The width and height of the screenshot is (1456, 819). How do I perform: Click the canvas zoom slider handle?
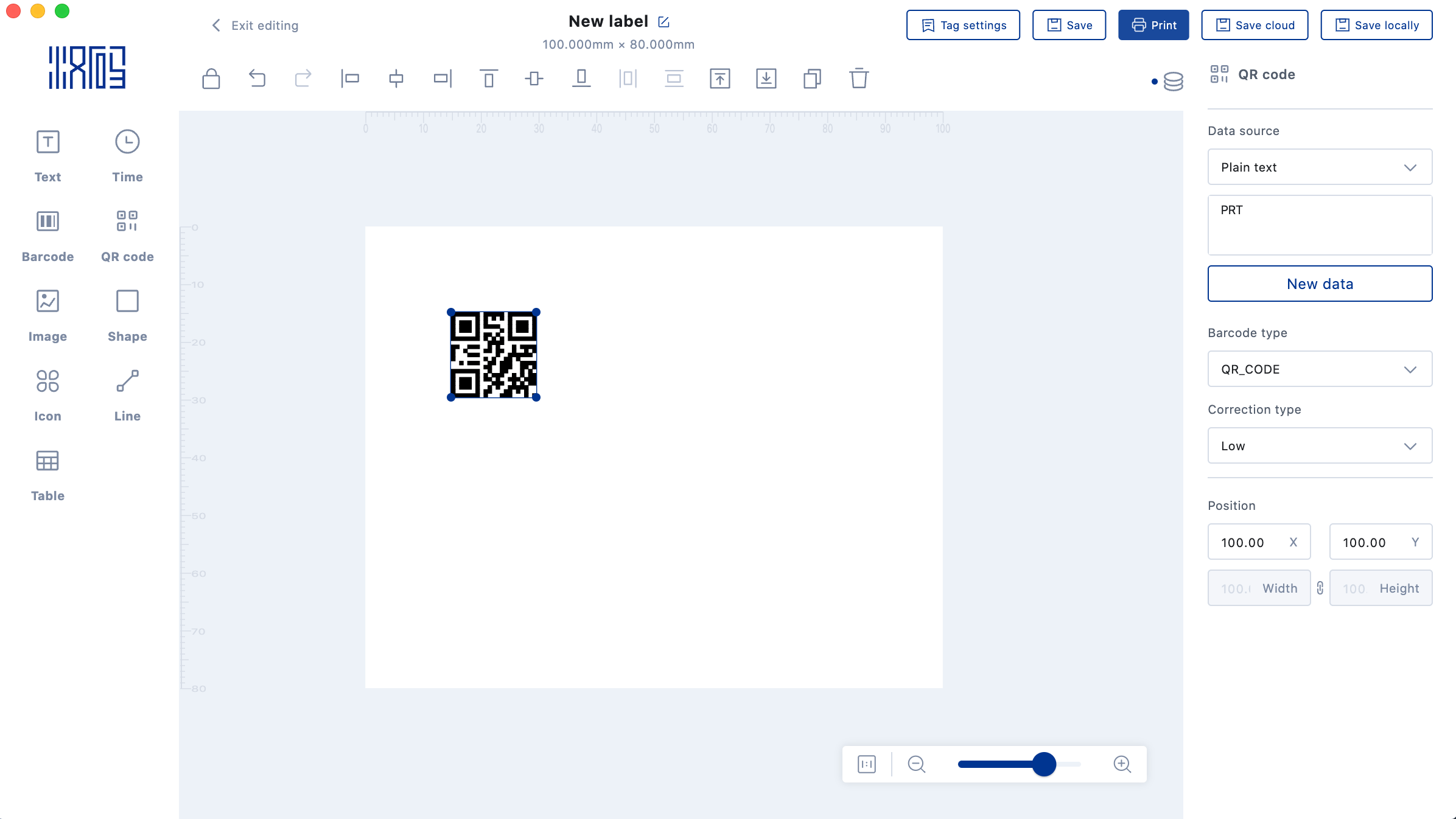(1044, 764)
